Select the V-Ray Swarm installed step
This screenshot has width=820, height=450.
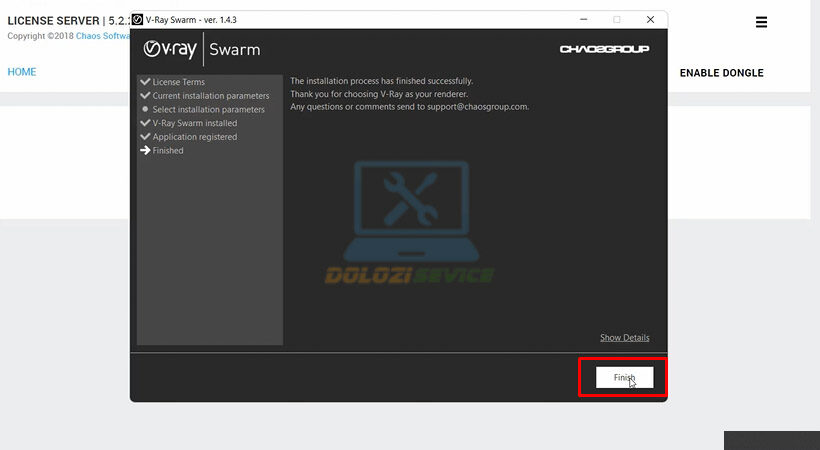pos(194,123)
